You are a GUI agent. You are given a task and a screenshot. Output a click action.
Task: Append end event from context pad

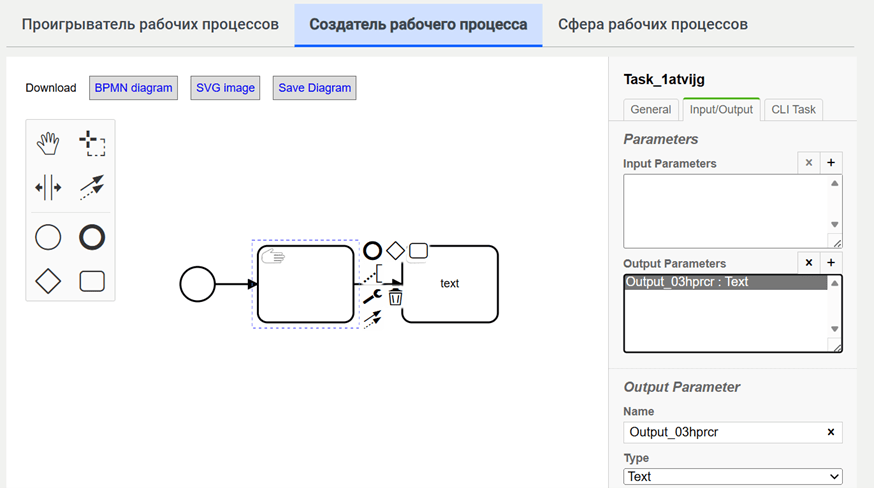coord(372,251)
